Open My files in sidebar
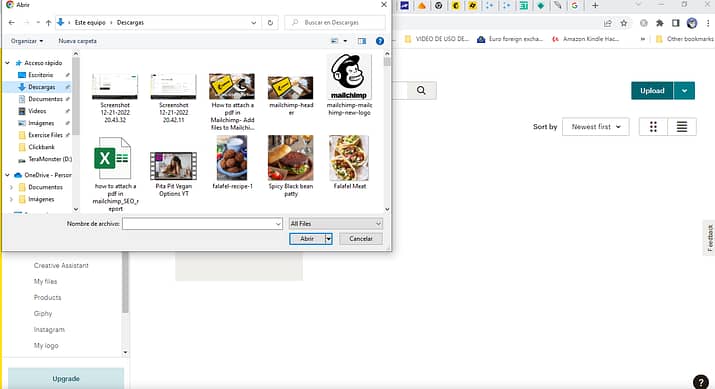Viewport: 715px width, 389px height. point(46,281)
